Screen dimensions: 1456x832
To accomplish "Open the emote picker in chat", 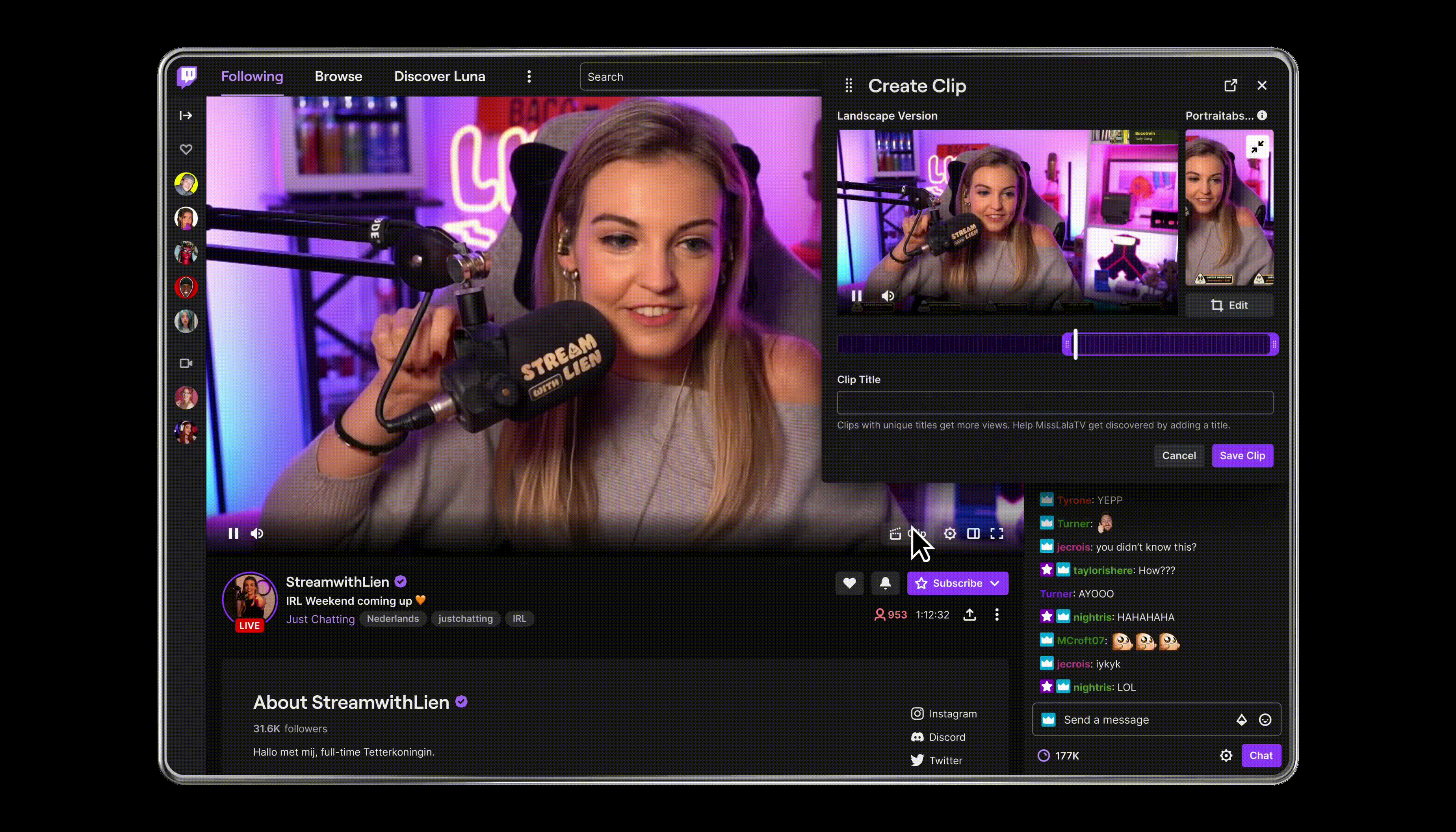I will [1265, 719].
